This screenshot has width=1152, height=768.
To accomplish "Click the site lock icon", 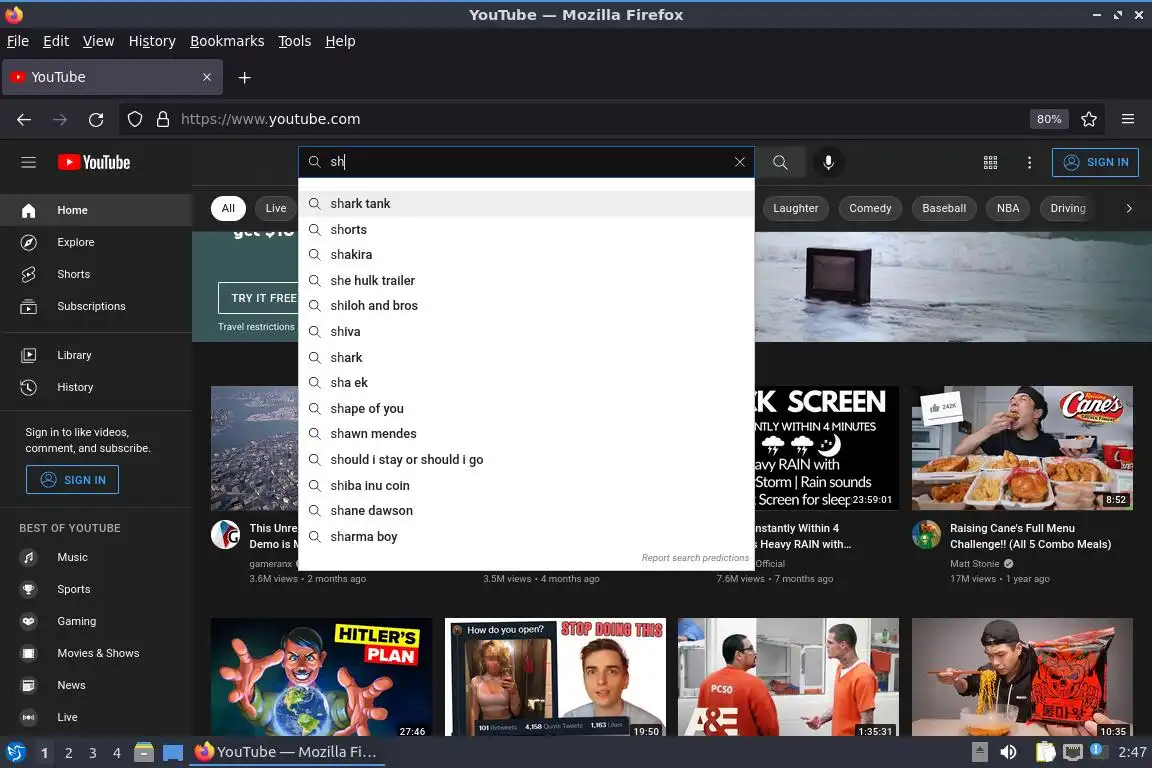I will click(x=163, y=119).
